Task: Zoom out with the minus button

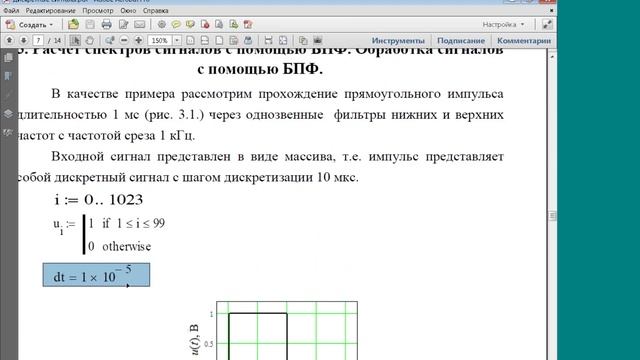Action: 124,40
